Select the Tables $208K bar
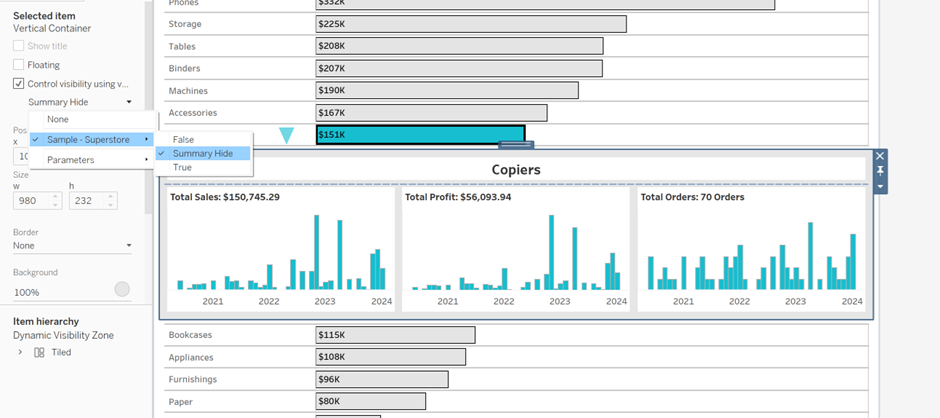940x418 pixels. 459,46
